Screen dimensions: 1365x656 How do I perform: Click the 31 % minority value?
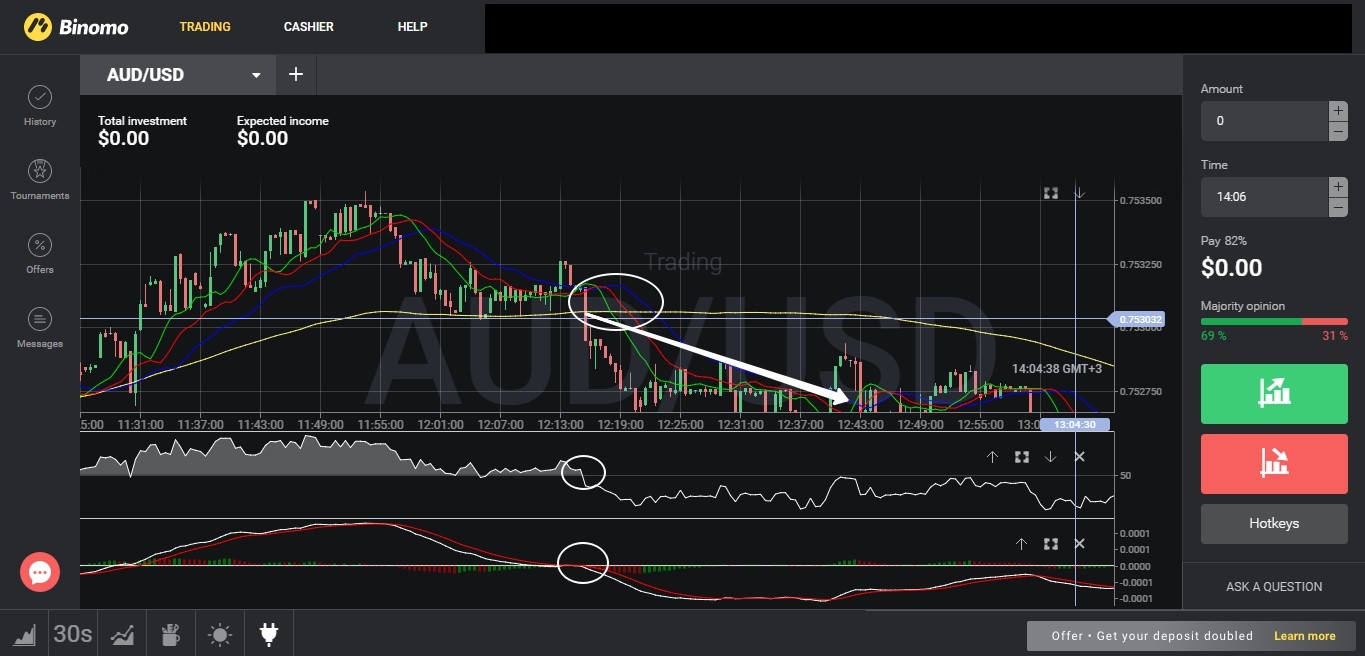(x=1335, y=336)
